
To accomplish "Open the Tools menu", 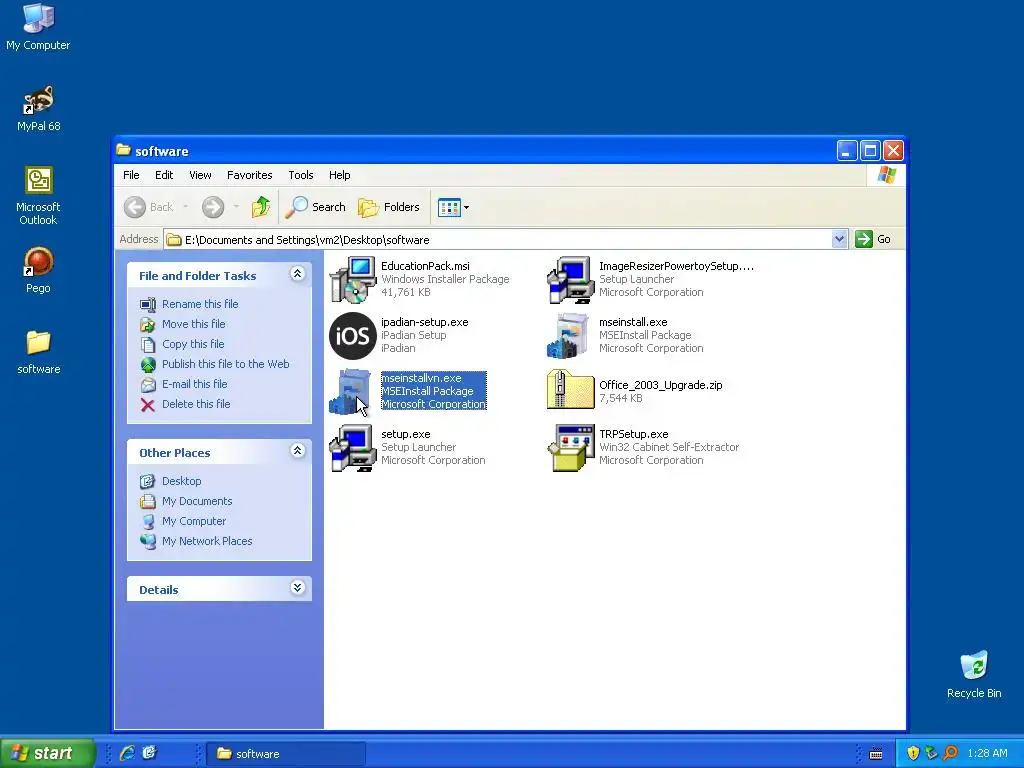I will click(301, 175).
